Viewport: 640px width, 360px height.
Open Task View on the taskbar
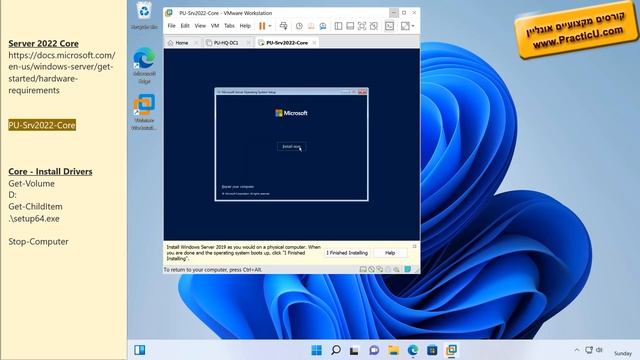pos(354,350)
